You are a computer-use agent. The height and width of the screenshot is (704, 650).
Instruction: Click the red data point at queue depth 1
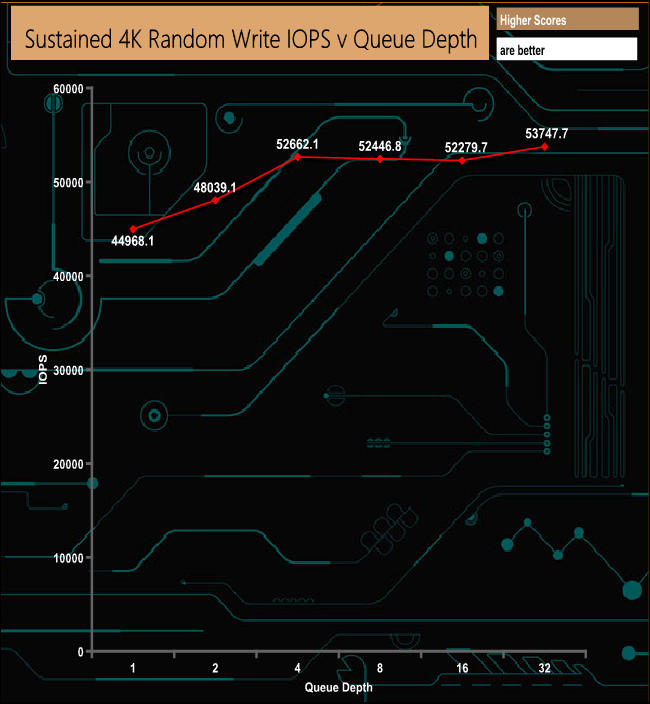133,229
